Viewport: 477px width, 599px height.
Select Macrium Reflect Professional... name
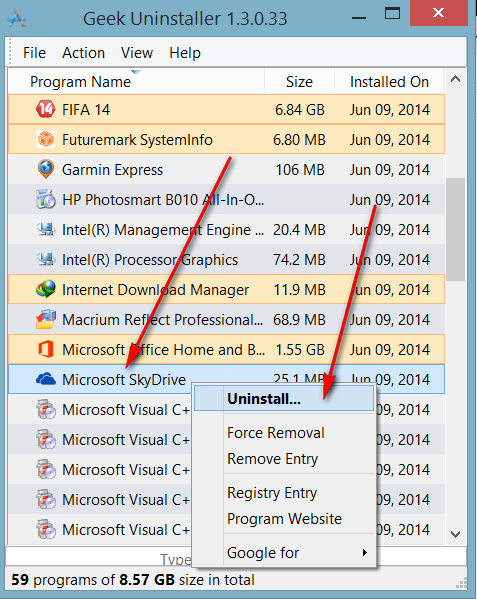coord(162,319)
